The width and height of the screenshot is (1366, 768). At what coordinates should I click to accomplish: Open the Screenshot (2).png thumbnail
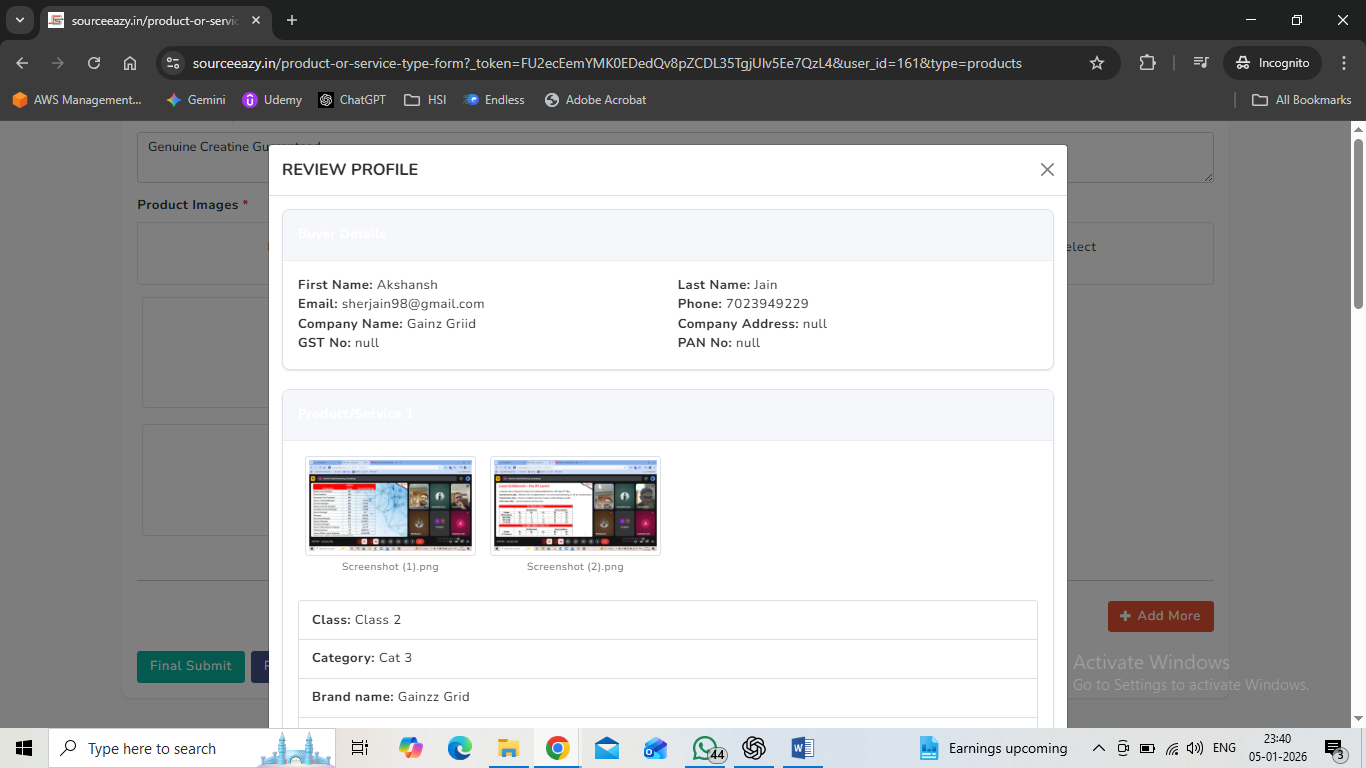point(575,505)
